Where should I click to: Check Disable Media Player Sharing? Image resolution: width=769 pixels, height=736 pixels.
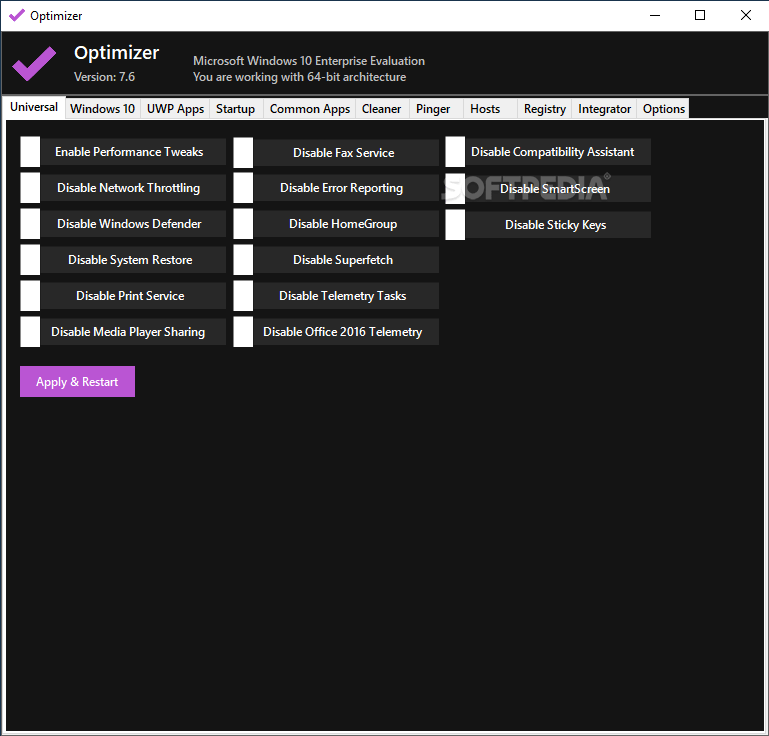click(x=30, y=332)
